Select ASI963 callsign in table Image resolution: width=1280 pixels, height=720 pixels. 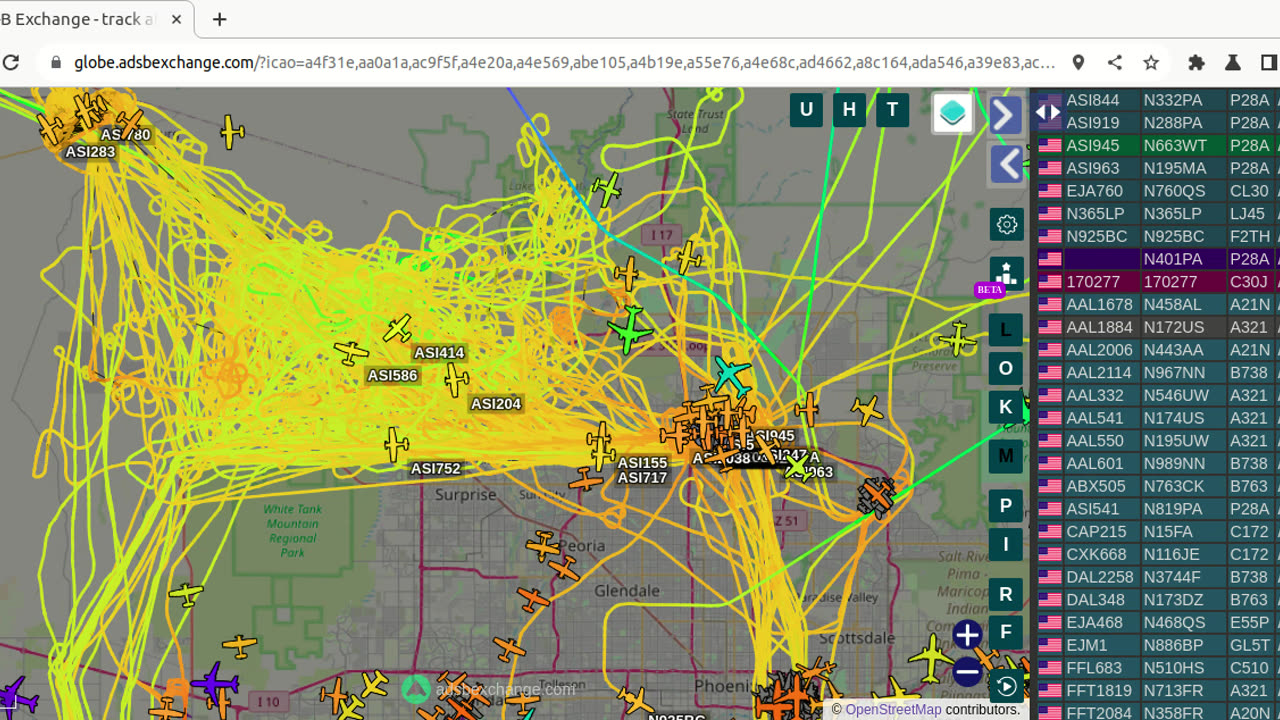1092,168
